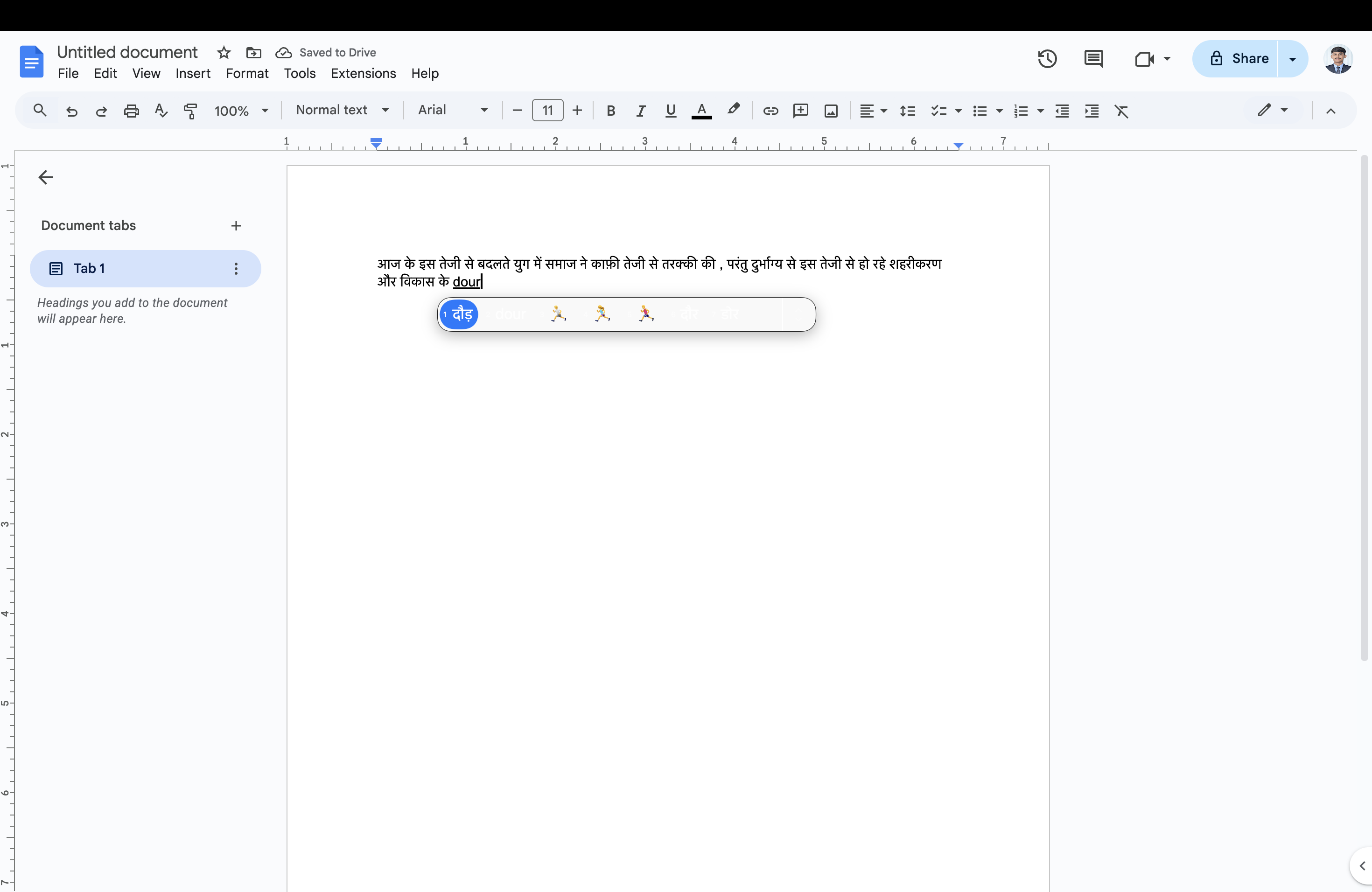This screenshot has width=1372, height=892.
Task: Click the print icon in toolbar
Action: click(x=132, y=111)
